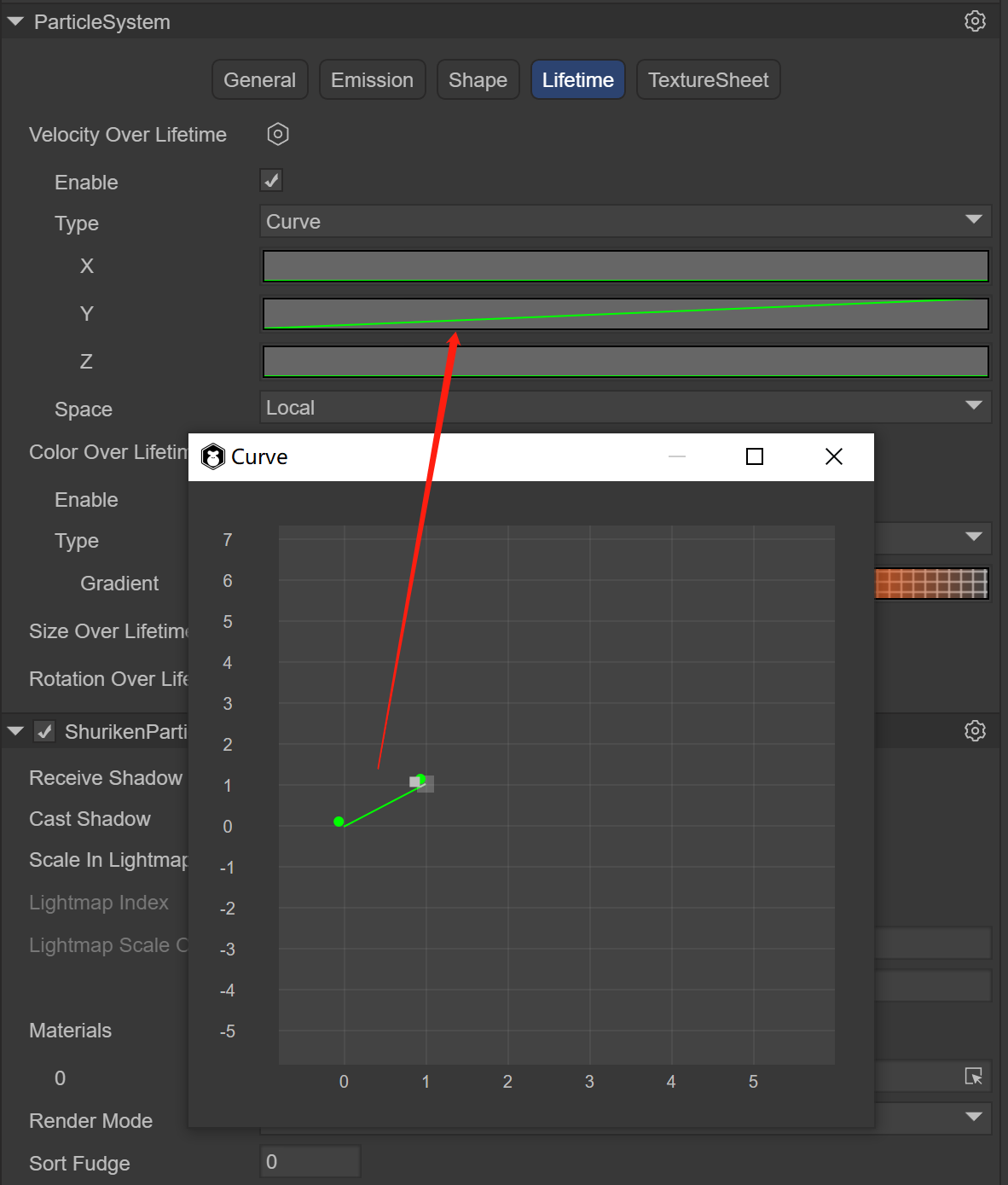This screenshot has width=1008, height=1185.
Task: Collapse the ParticleSystem section
Action: click(15, 22)
